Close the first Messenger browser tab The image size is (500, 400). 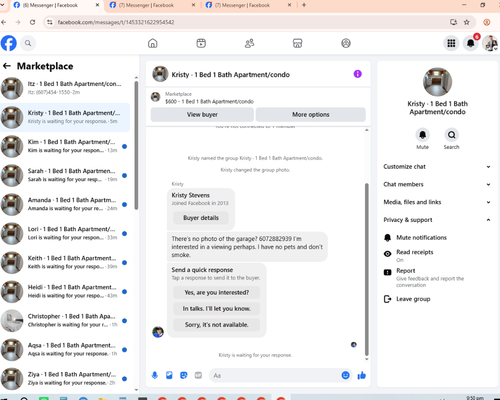(x=97, y=5)
